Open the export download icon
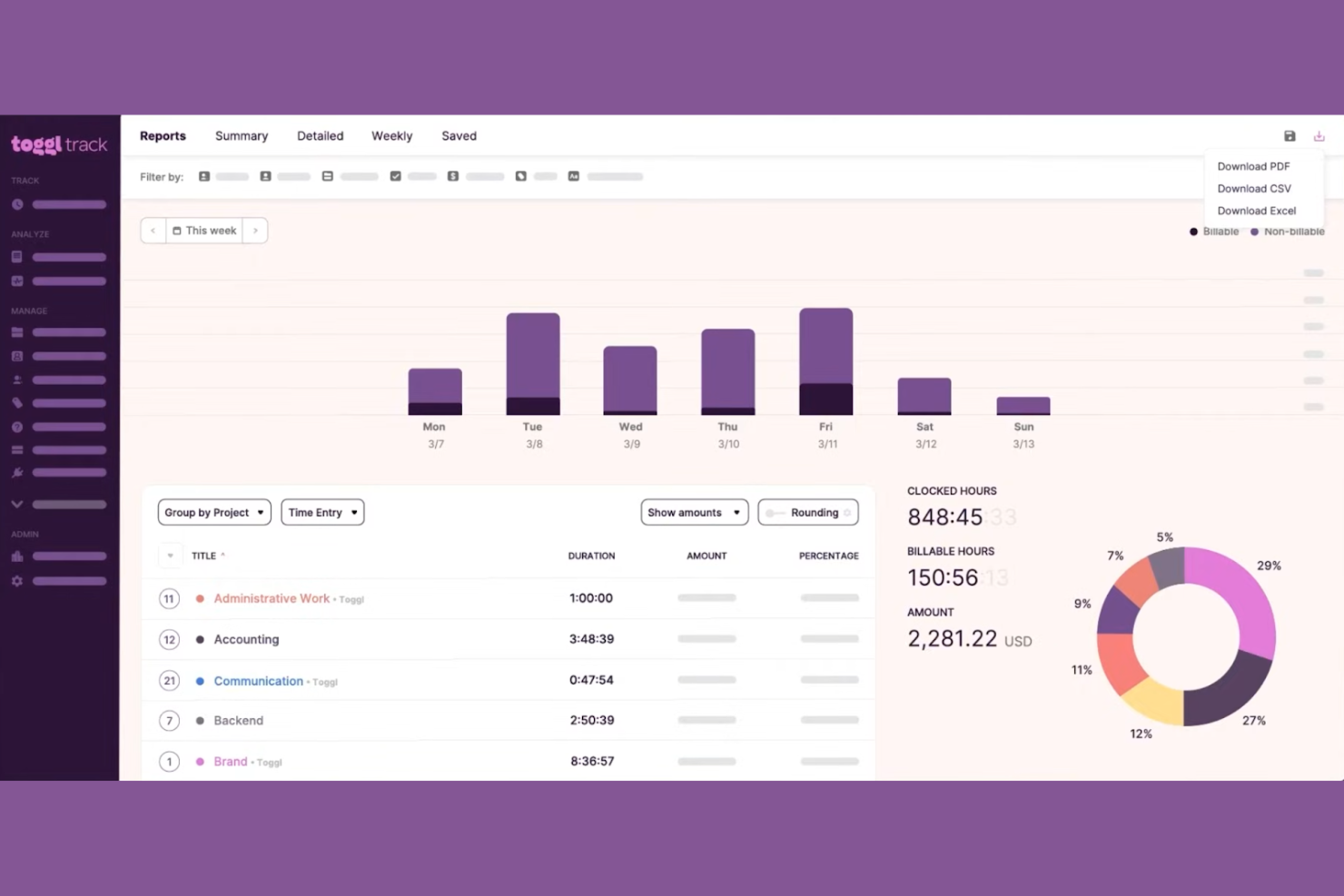Viewport: 1344px width, 896px height. (x=1319, y=135)
